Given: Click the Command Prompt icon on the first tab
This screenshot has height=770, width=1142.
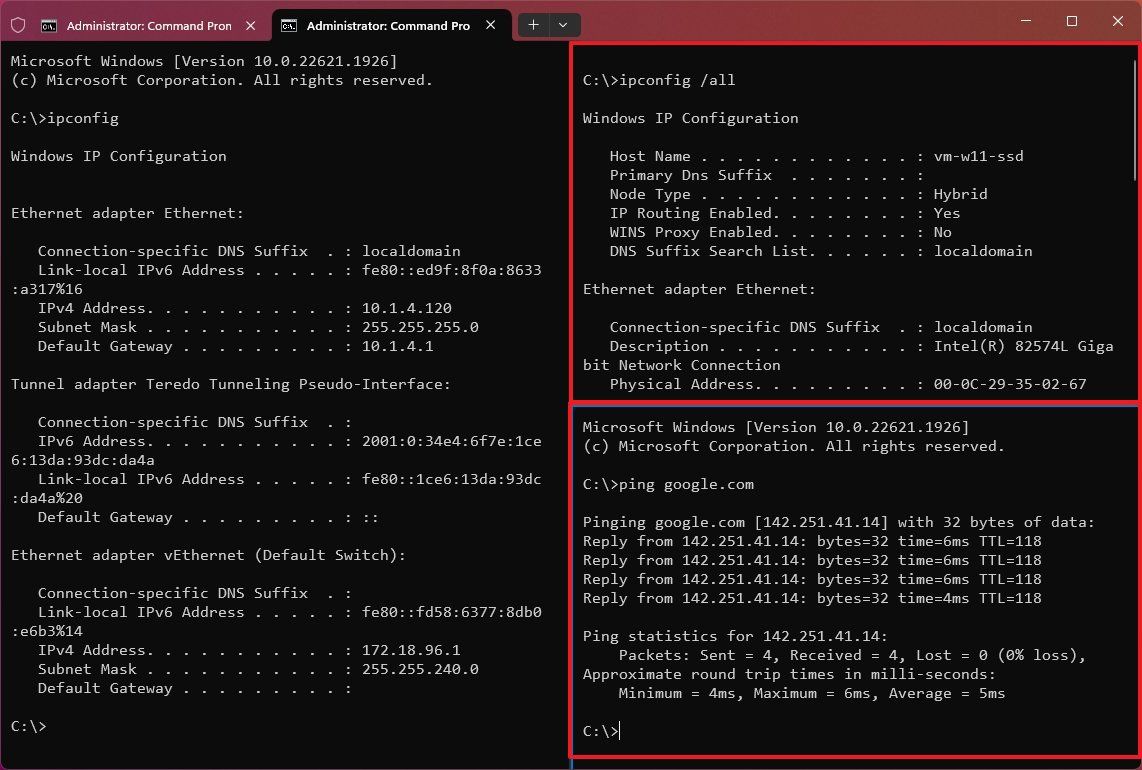Looking at the screenshot, I should pyautogui.click(x=50, y=25).
